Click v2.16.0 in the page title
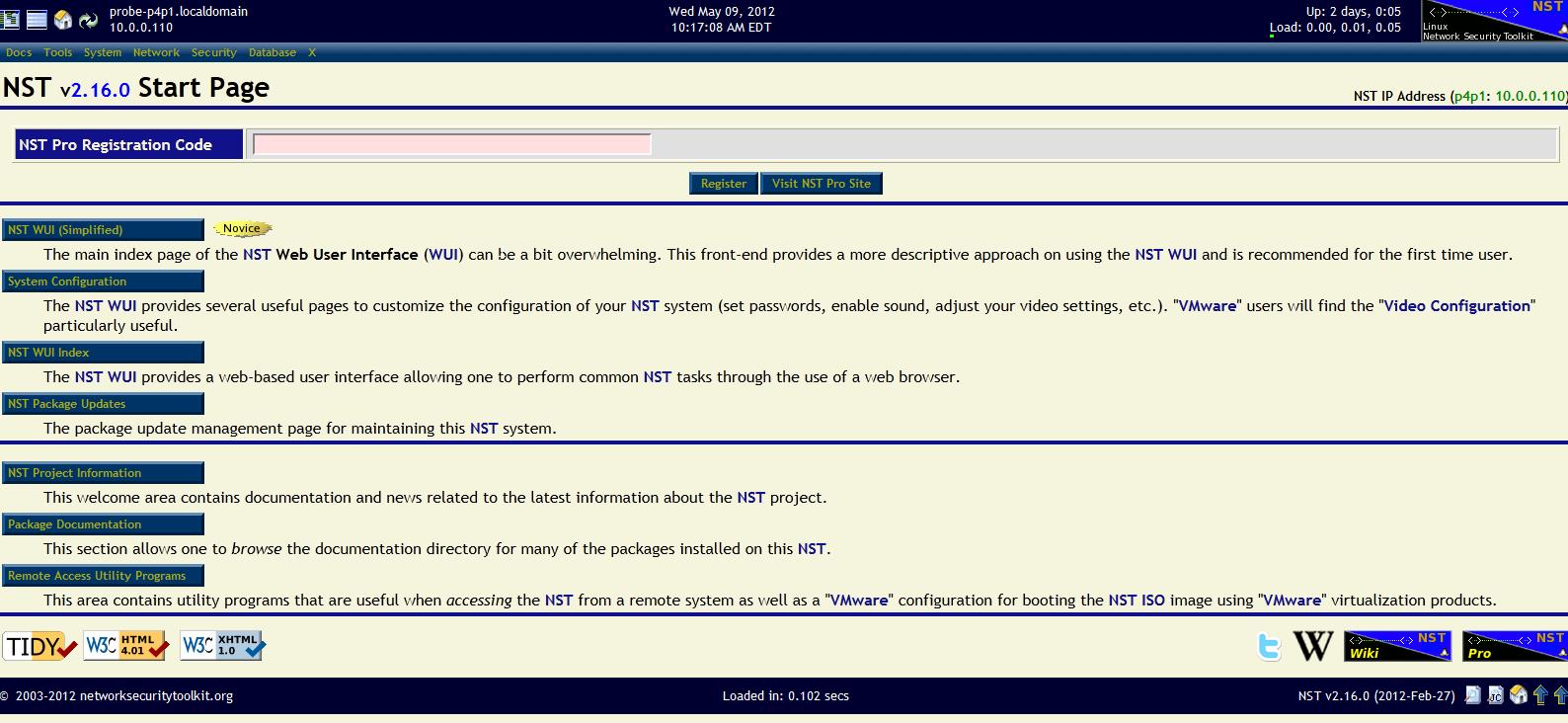 tap(95, 89)
